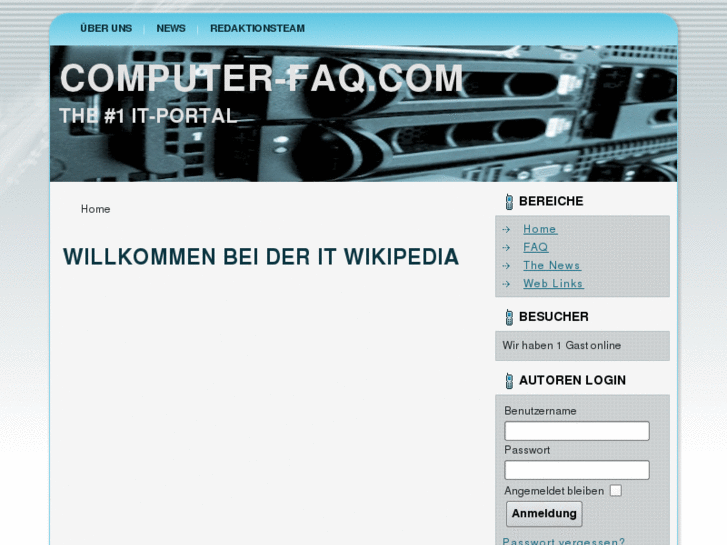
Task: Click the phone icon next to AUTOREN LOGIN
Action: (509, 381)
